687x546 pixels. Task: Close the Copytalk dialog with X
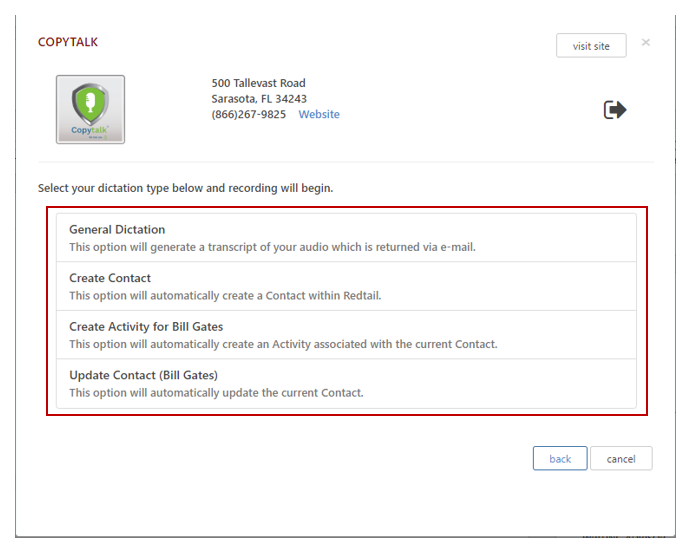point(645,43)
